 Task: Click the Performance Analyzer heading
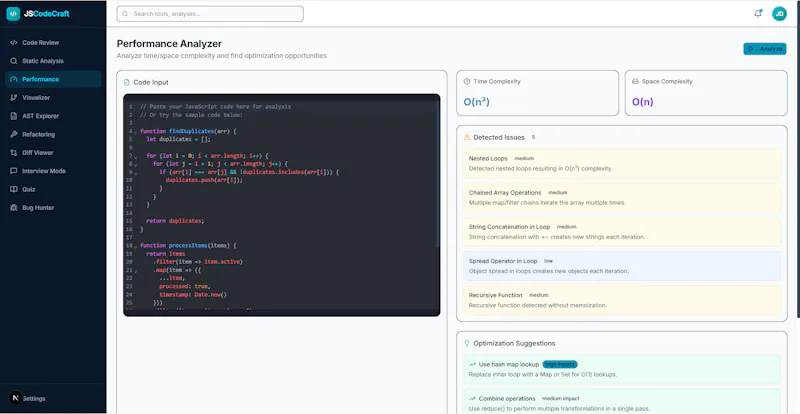coord(169,44)
